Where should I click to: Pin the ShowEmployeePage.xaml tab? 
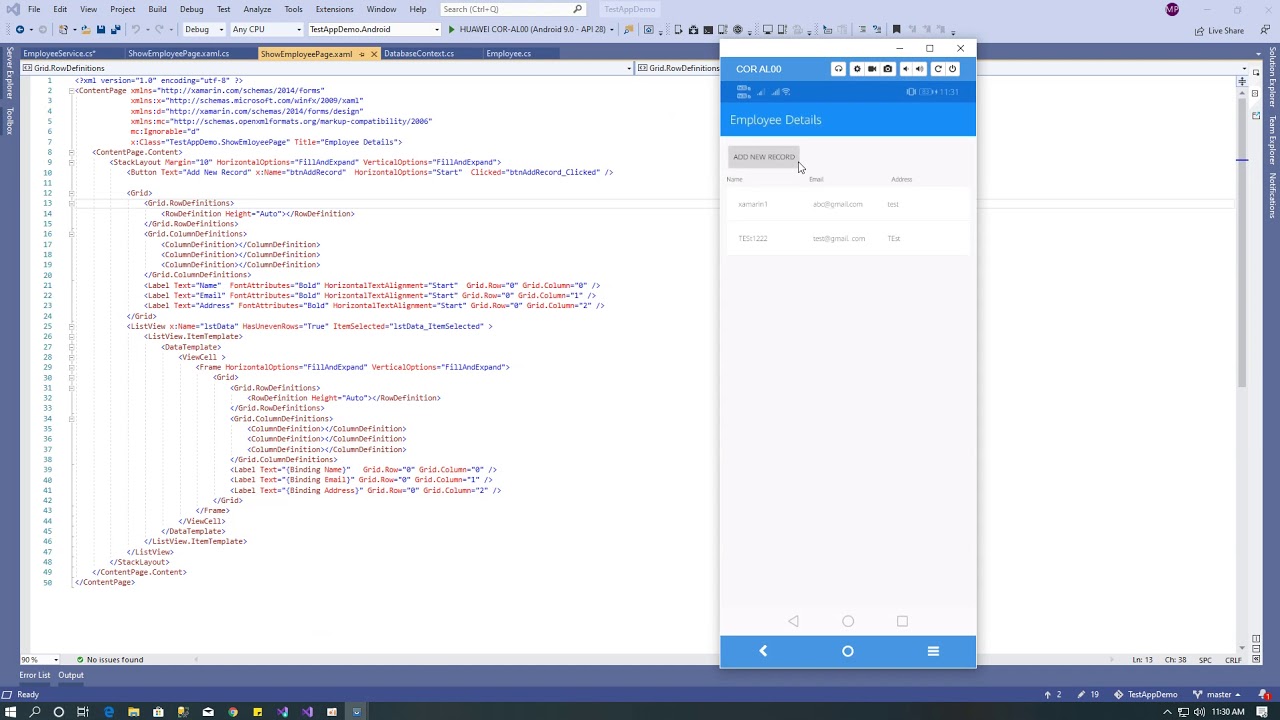(x=362, y=54)
